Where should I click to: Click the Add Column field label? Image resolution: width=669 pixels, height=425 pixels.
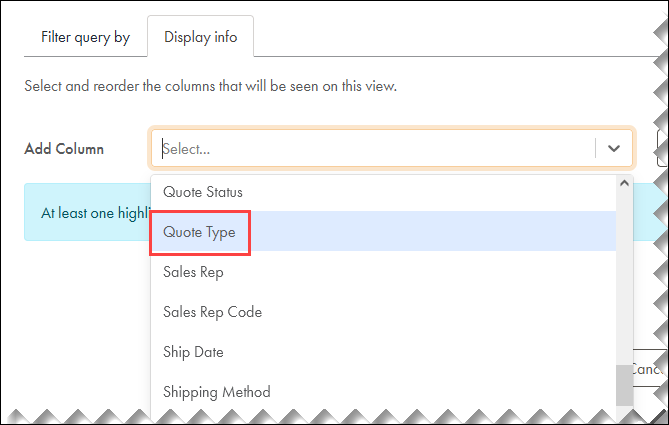click(64, 149)
